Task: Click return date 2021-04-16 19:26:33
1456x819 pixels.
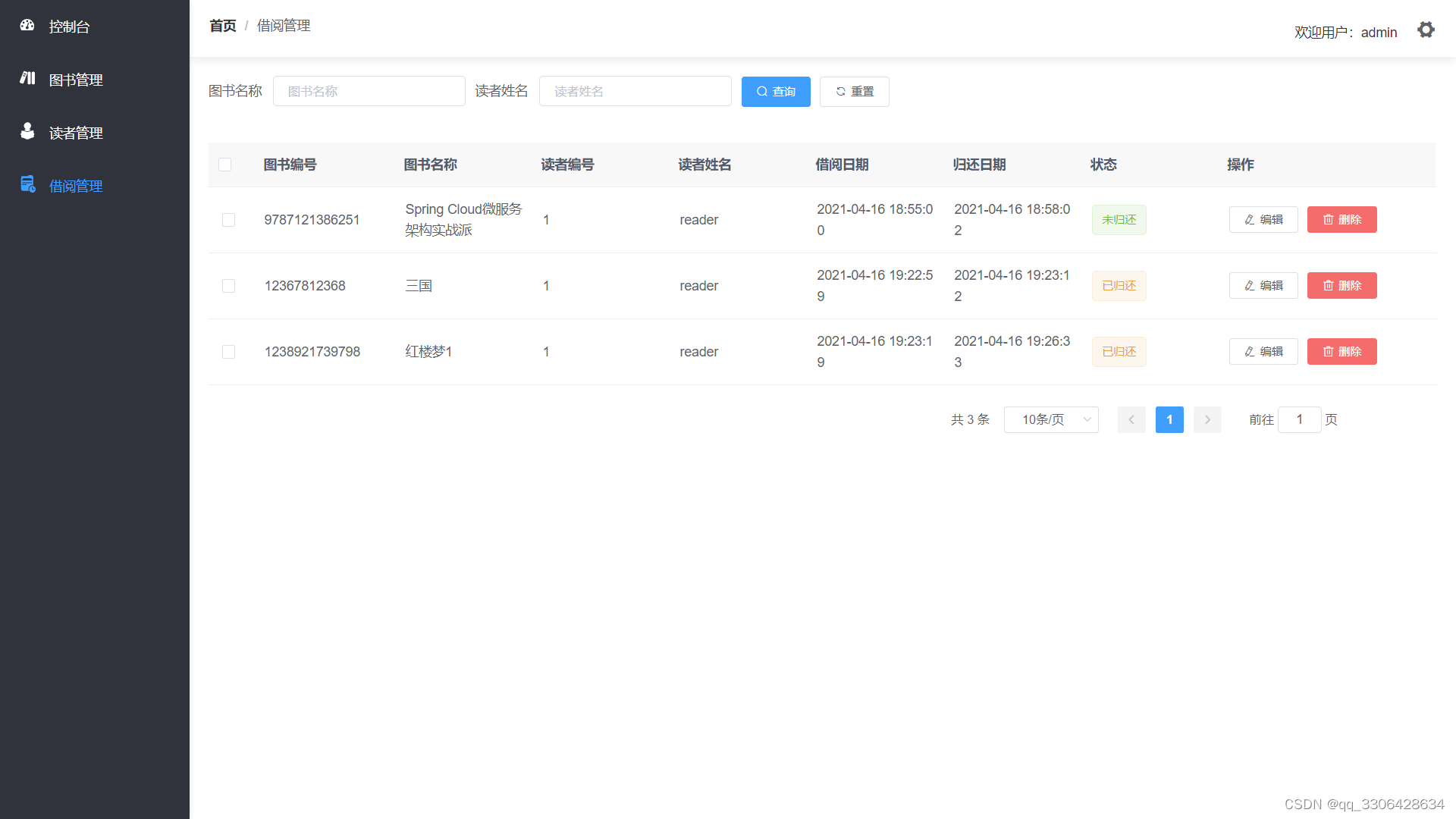Action: pyautogui.click(x=1012, y=352)
